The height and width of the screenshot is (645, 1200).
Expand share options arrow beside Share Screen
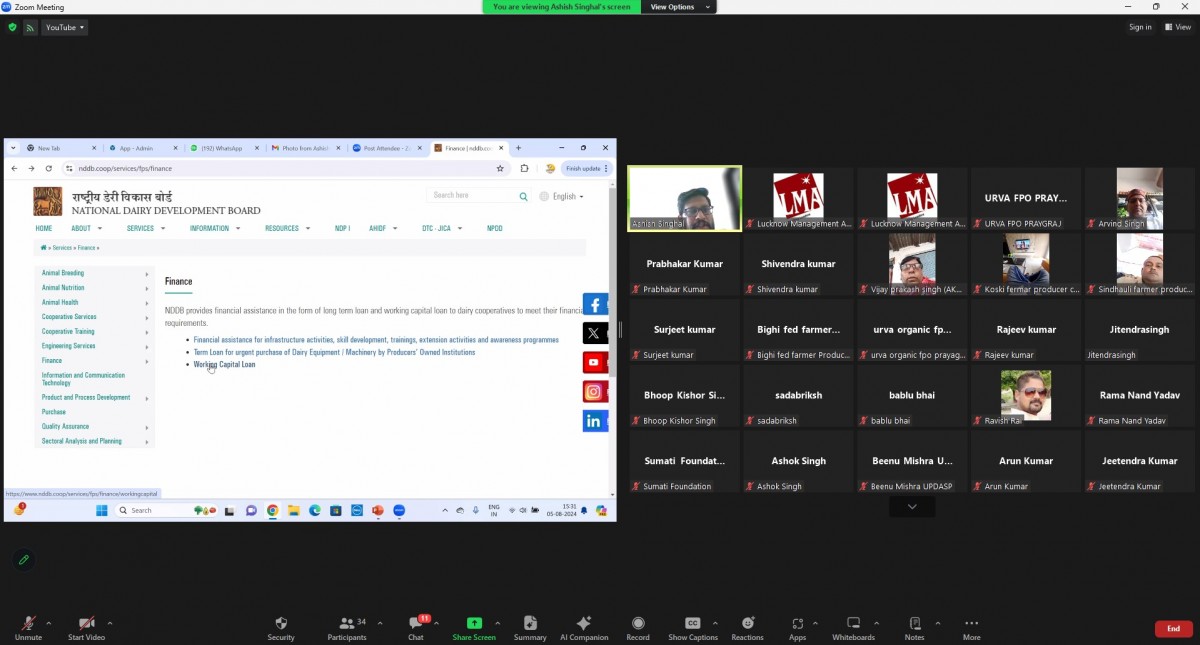pyautogui.click(x=497, y=623)
